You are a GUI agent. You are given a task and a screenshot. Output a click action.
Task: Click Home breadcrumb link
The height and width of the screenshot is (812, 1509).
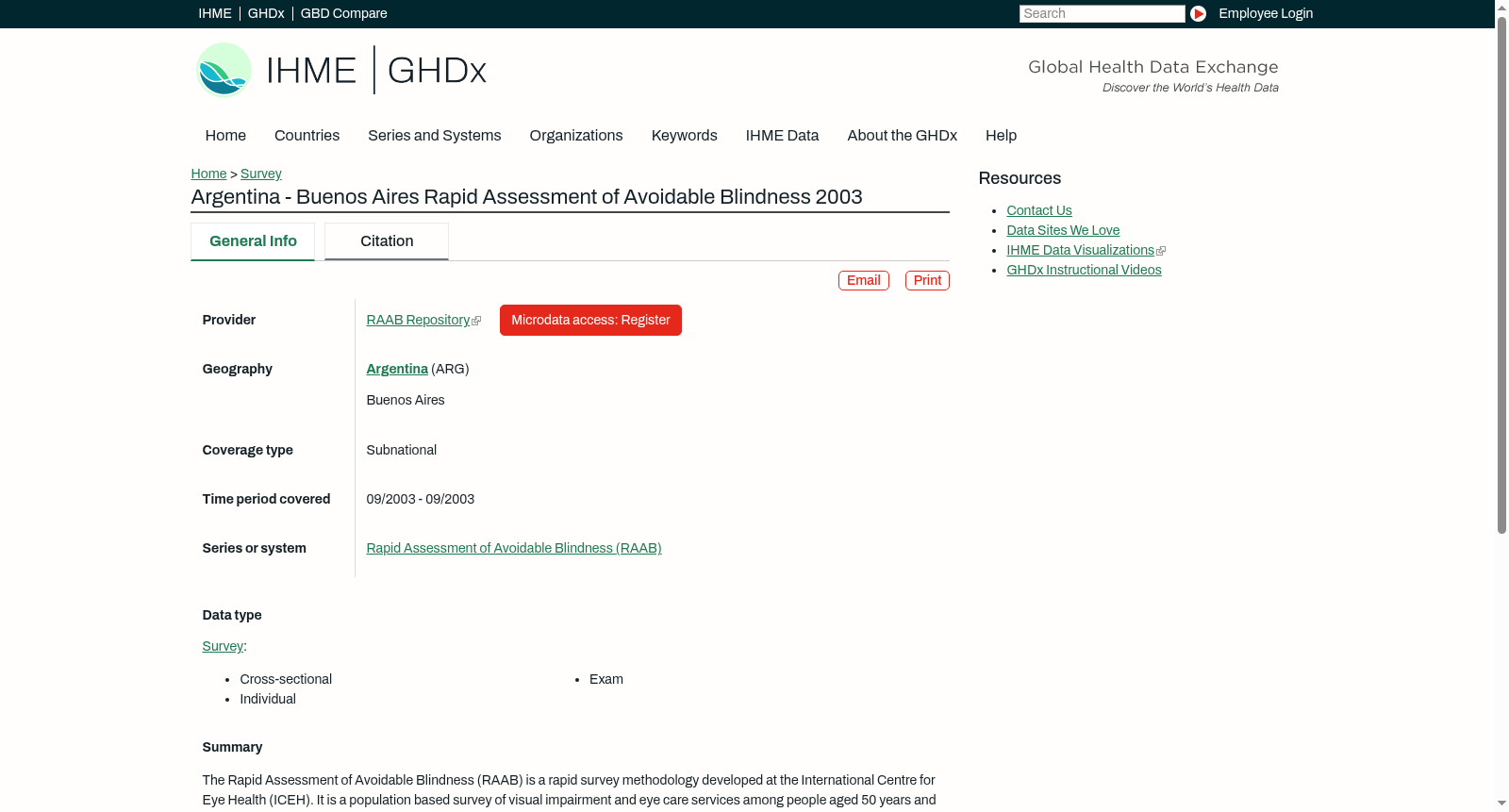pos(208,174)
